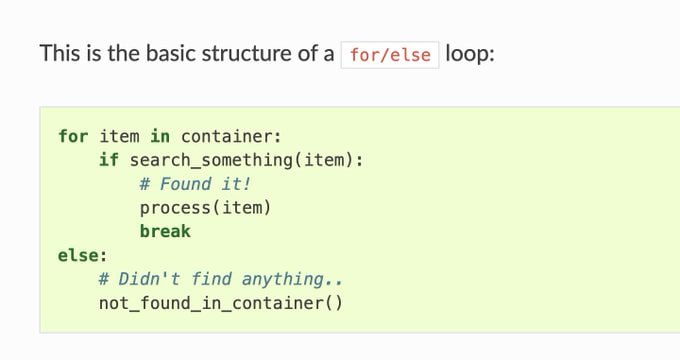Click the bold 'break' statement
The image size is (680, 360).
(165, 231)
